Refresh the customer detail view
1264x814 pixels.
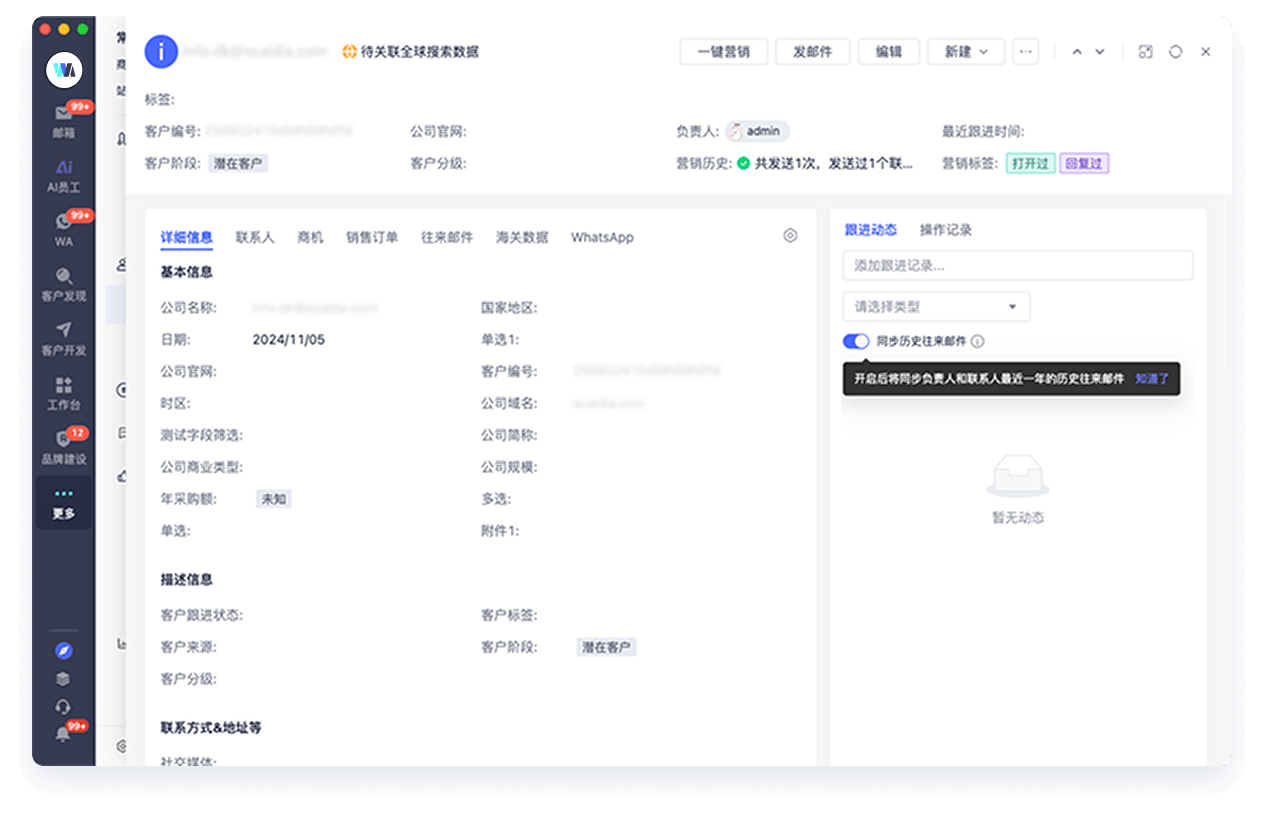(x=1175, y=51)
